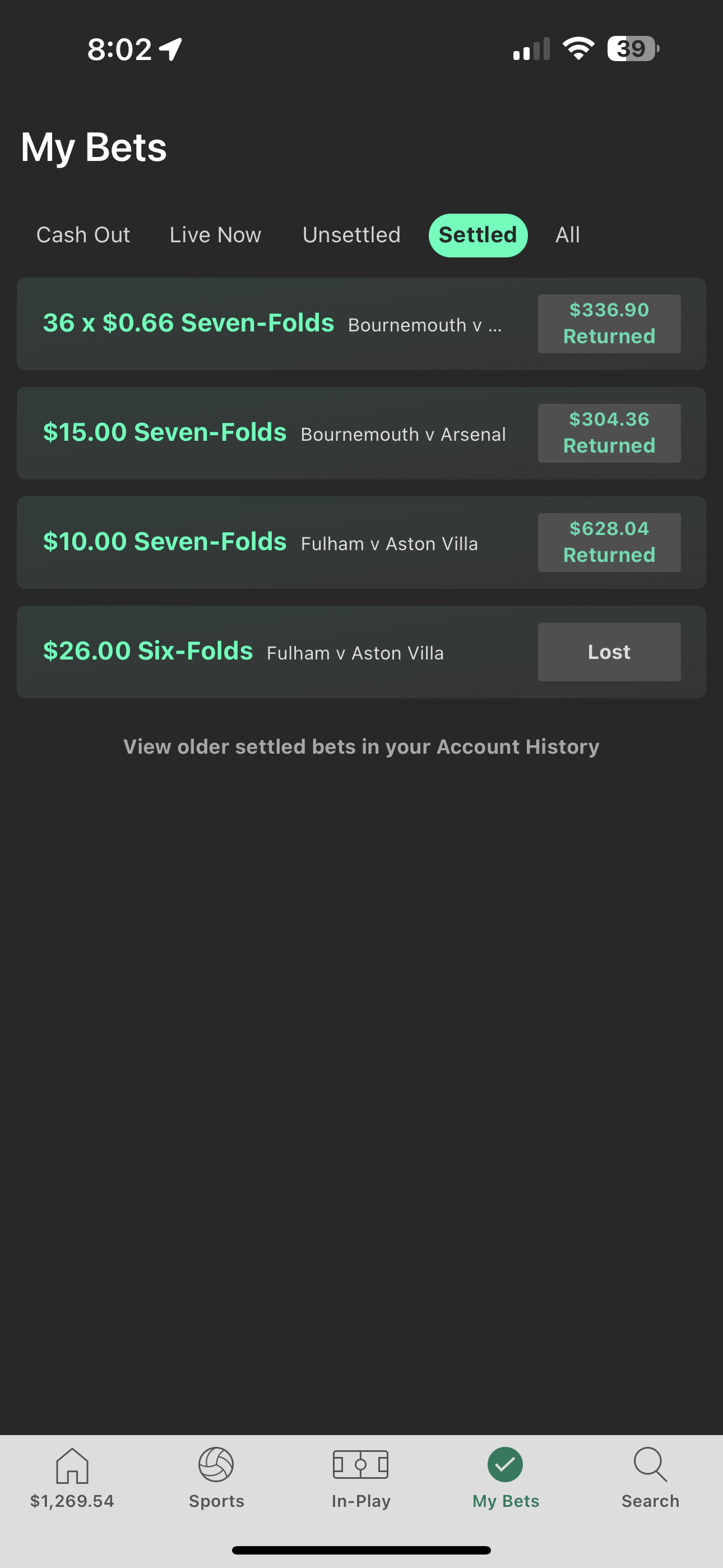The image size is (723, 1568).
Task: Tap the location arrow beside the time
Action: pos(171,49)
